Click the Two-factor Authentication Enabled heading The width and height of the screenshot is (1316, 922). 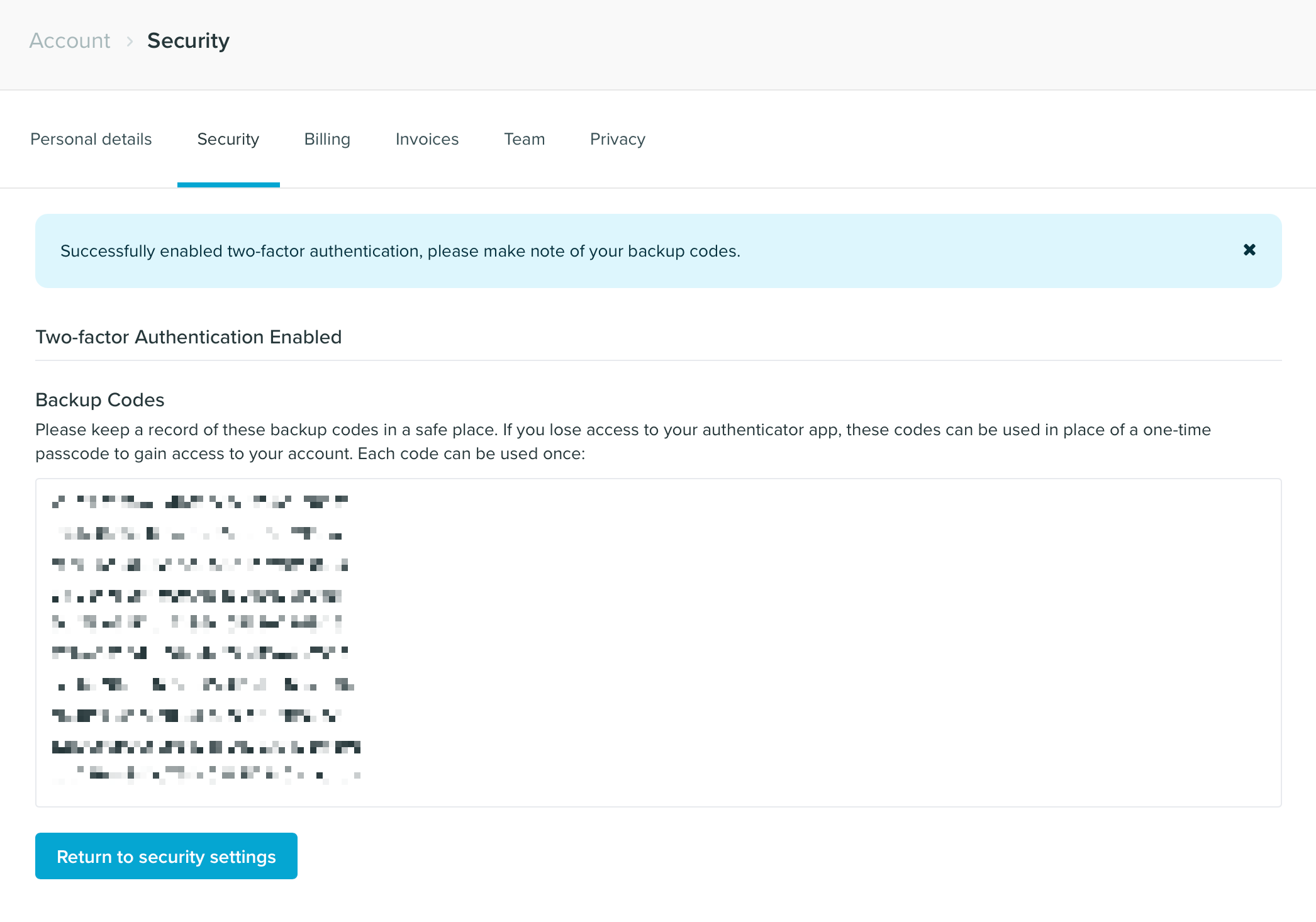tap(189, 337)
